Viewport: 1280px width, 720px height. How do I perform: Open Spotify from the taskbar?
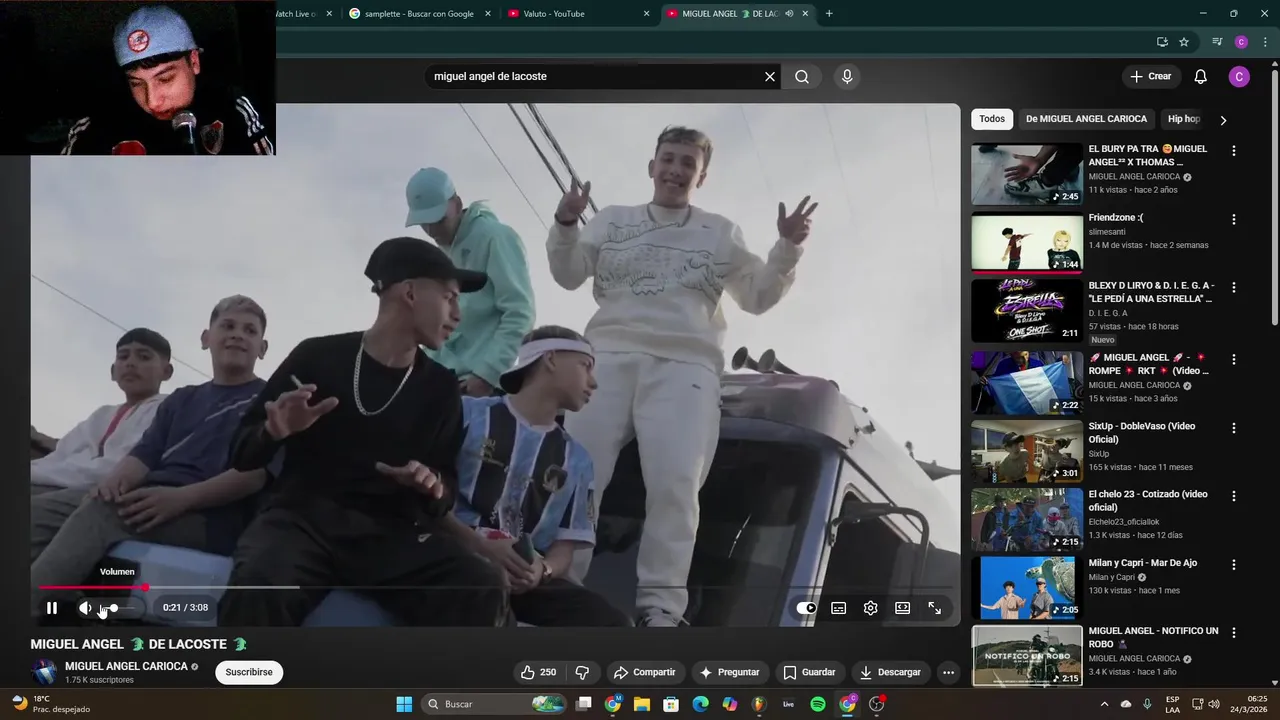click(x=817, y=704)
